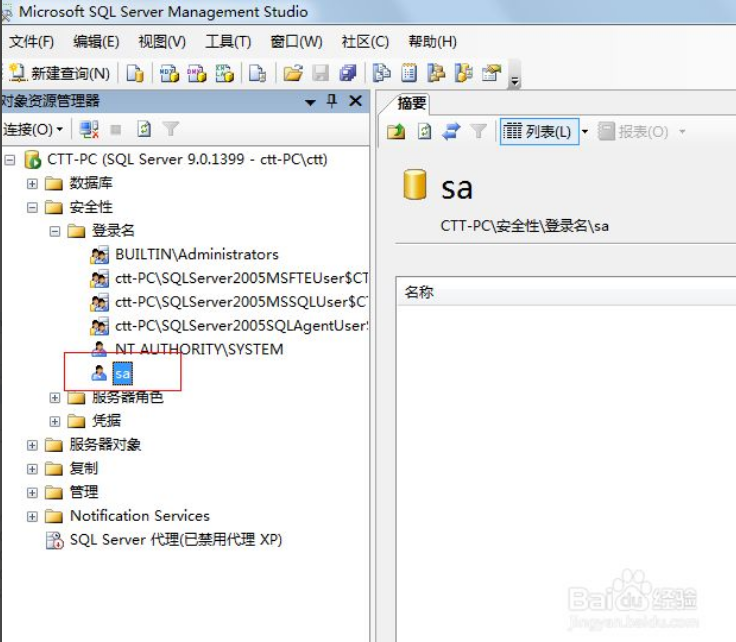Open the Edit (编辑) menu

click(x=96, y=42)
